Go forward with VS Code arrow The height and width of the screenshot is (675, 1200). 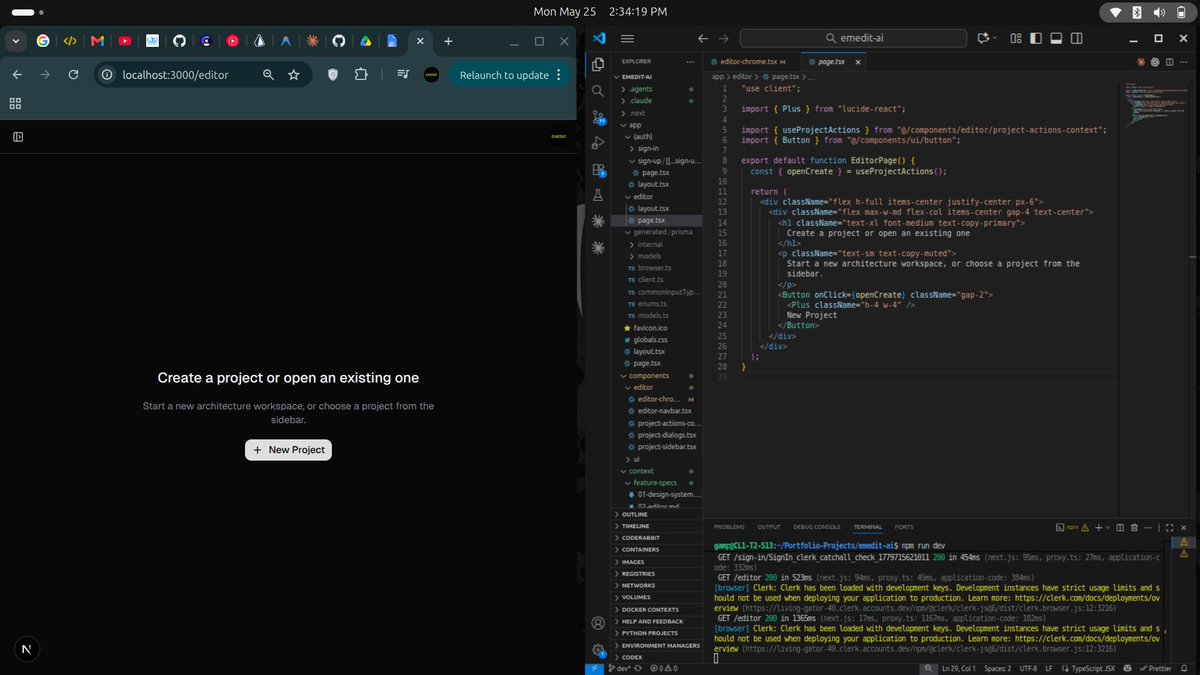tap(724, 38)
